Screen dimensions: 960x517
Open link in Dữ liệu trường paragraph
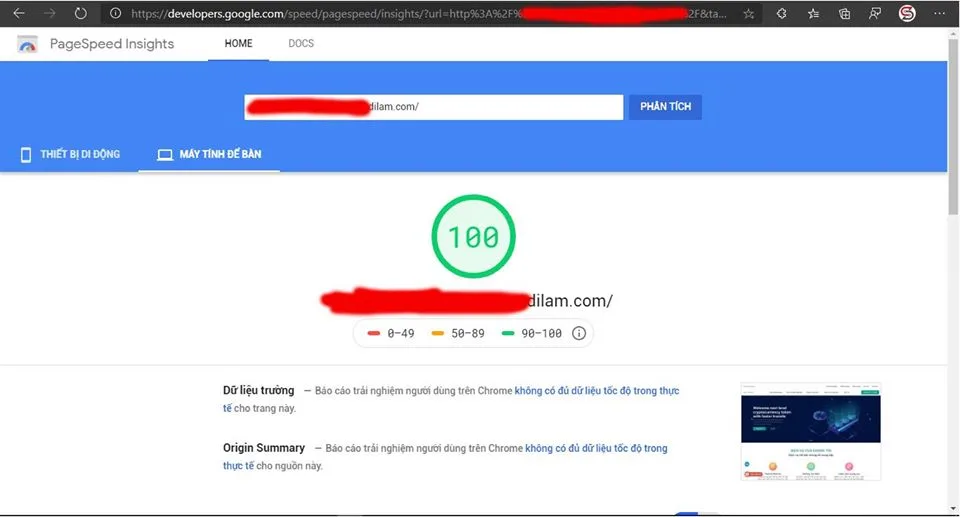click(596, 391)
